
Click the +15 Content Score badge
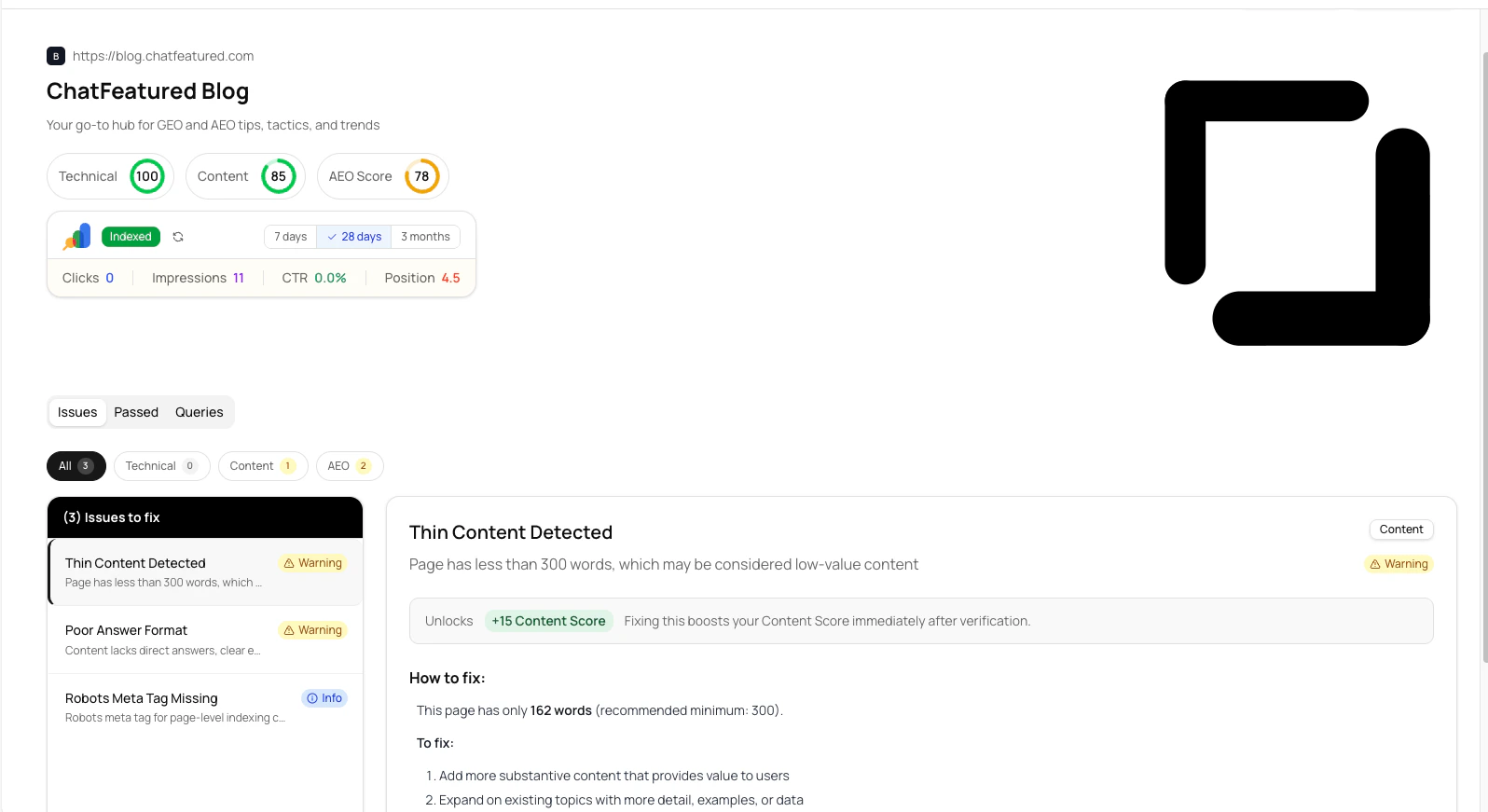tap(549, 621)
